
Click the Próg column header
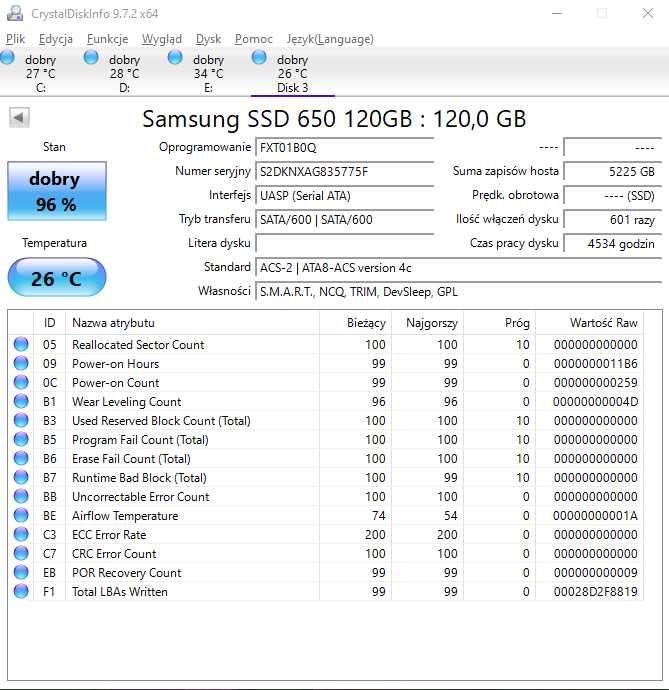tap(500, 323)
